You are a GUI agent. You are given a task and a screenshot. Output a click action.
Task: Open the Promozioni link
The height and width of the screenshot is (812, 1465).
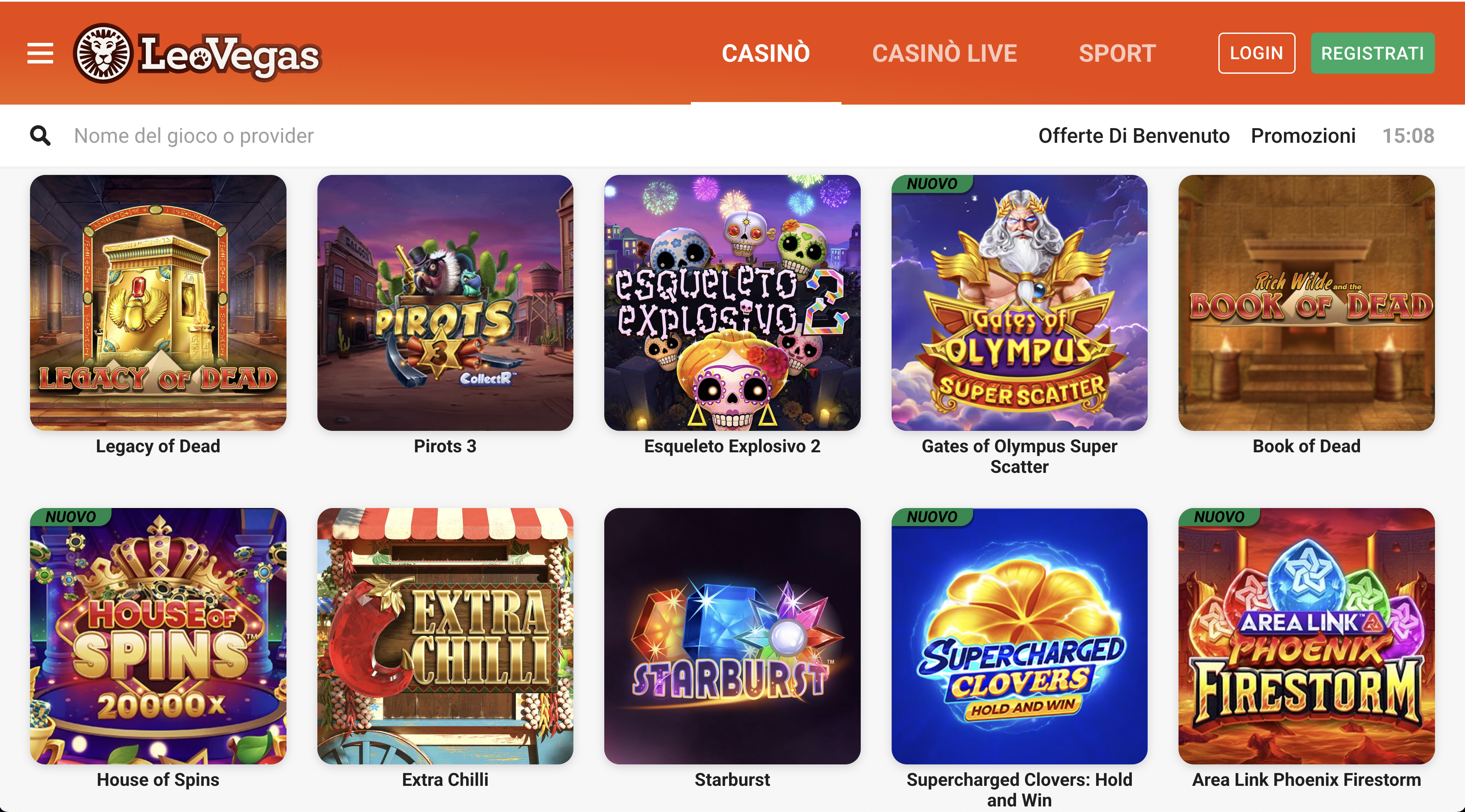click(1303, 135)
